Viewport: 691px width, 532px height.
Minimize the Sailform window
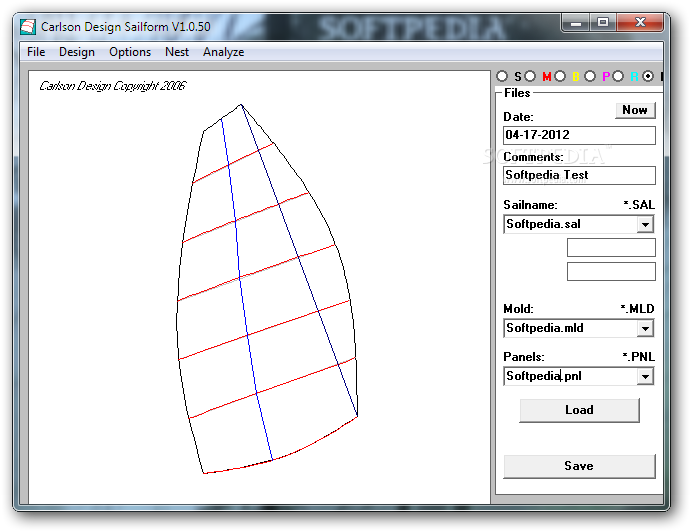click(x=576, y=23)
